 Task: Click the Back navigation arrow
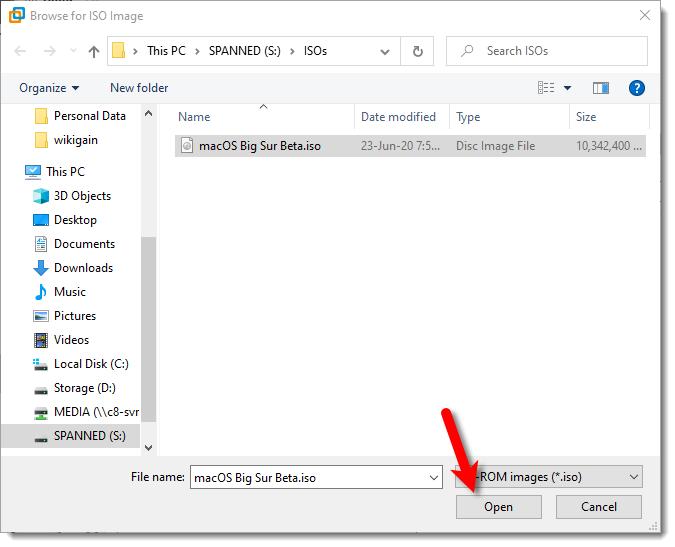(x=20, y=51)
